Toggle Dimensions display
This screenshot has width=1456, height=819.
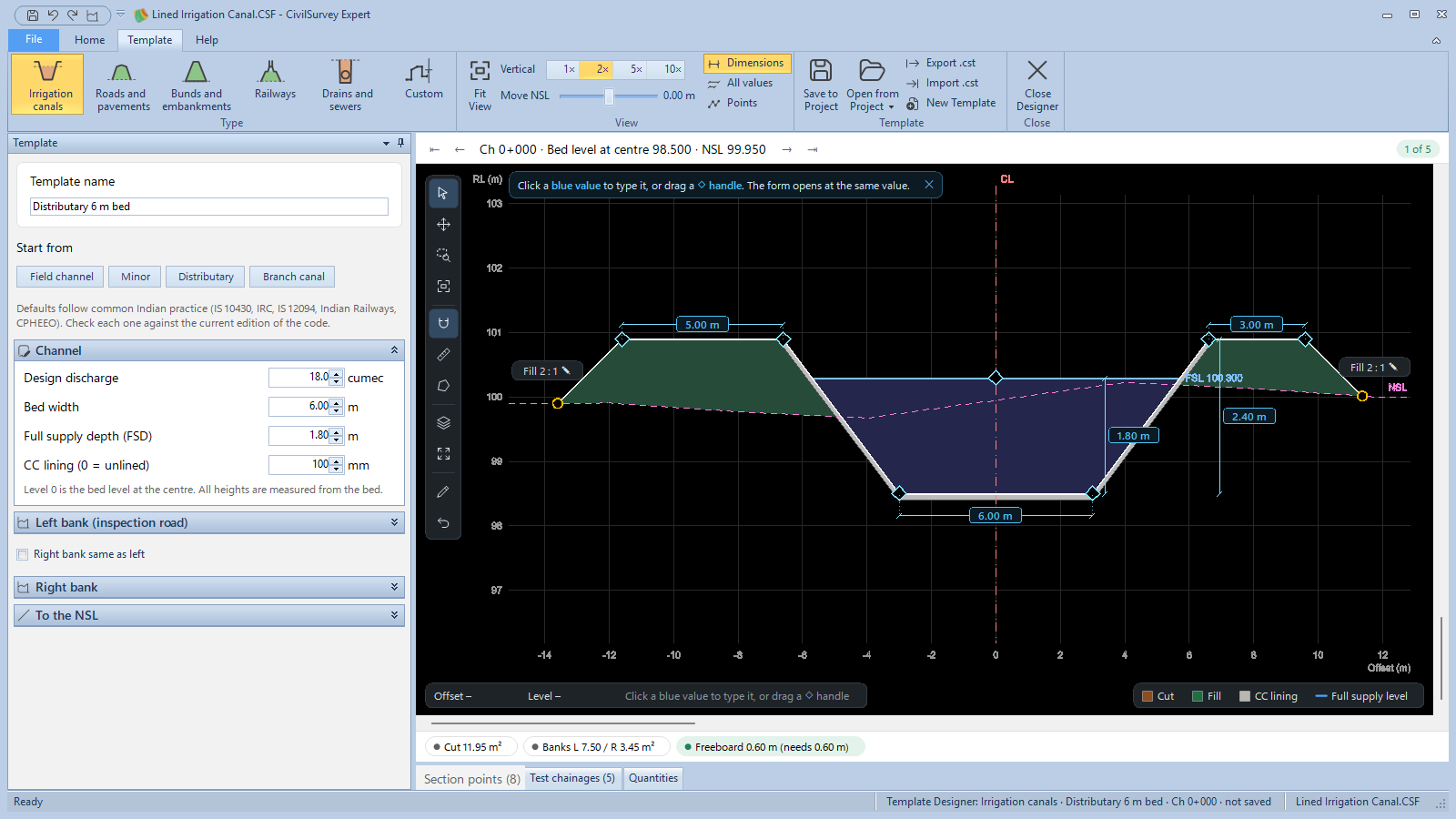tap(746, 63)
